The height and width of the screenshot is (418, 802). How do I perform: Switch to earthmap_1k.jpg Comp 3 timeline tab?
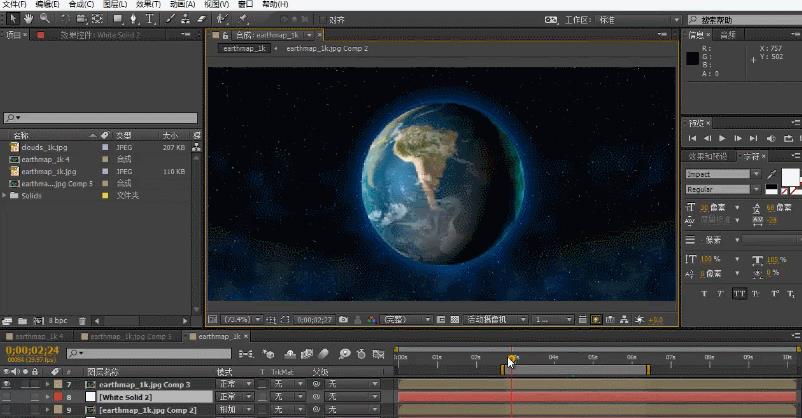tap(130, 336)
